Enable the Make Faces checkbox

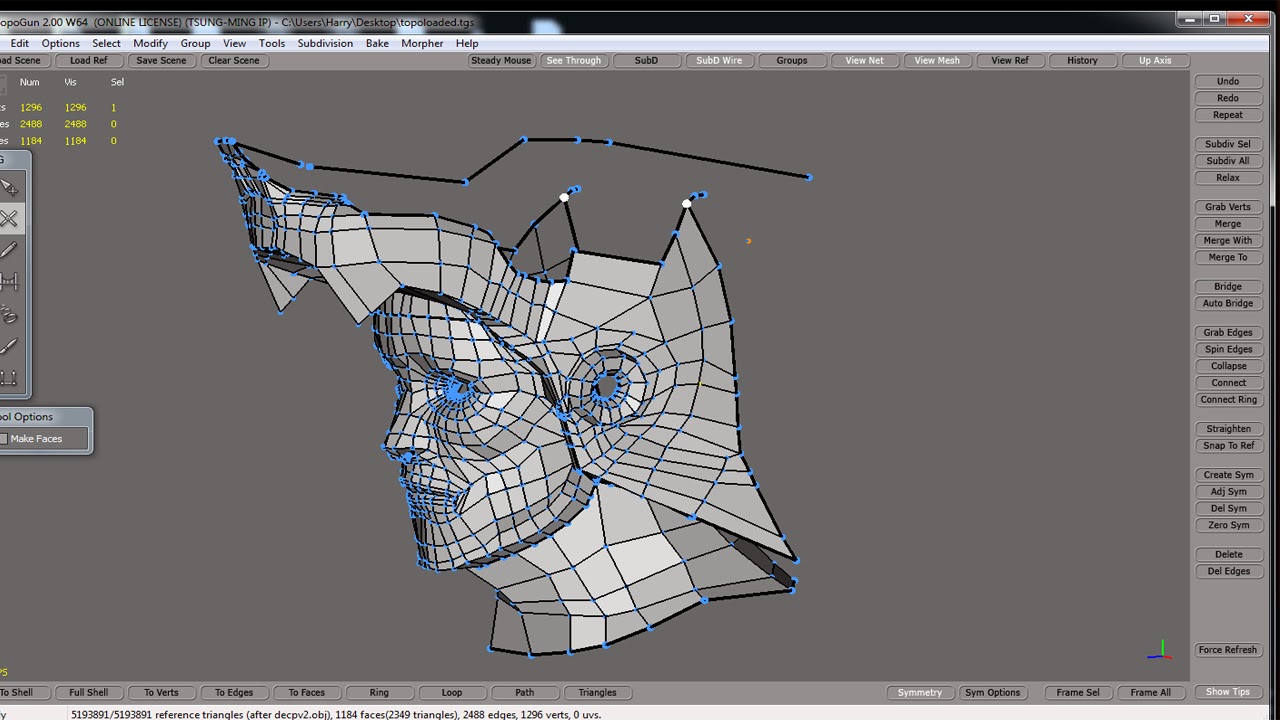click(4, 439)
